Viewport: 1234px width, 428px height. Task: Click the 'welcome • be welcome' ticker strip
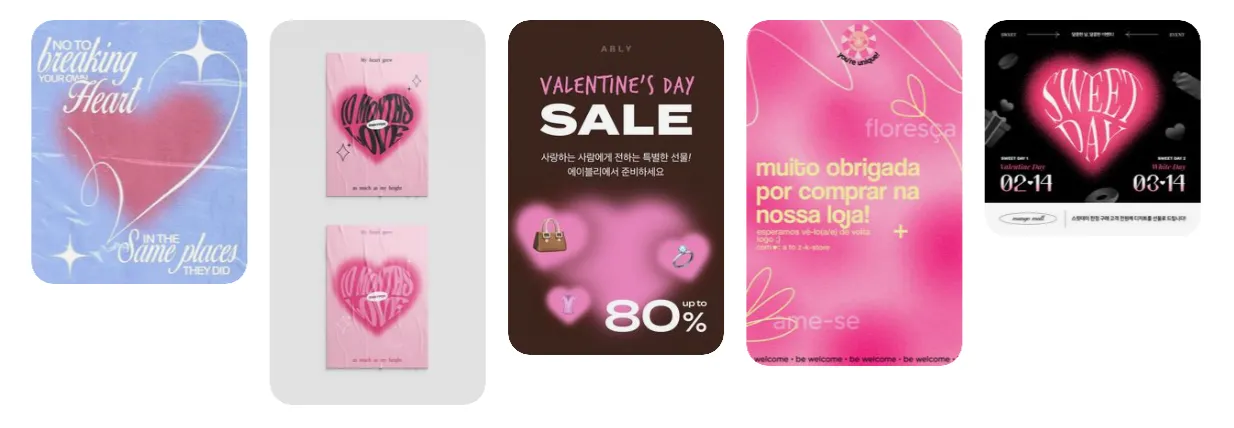coord(854,357)
